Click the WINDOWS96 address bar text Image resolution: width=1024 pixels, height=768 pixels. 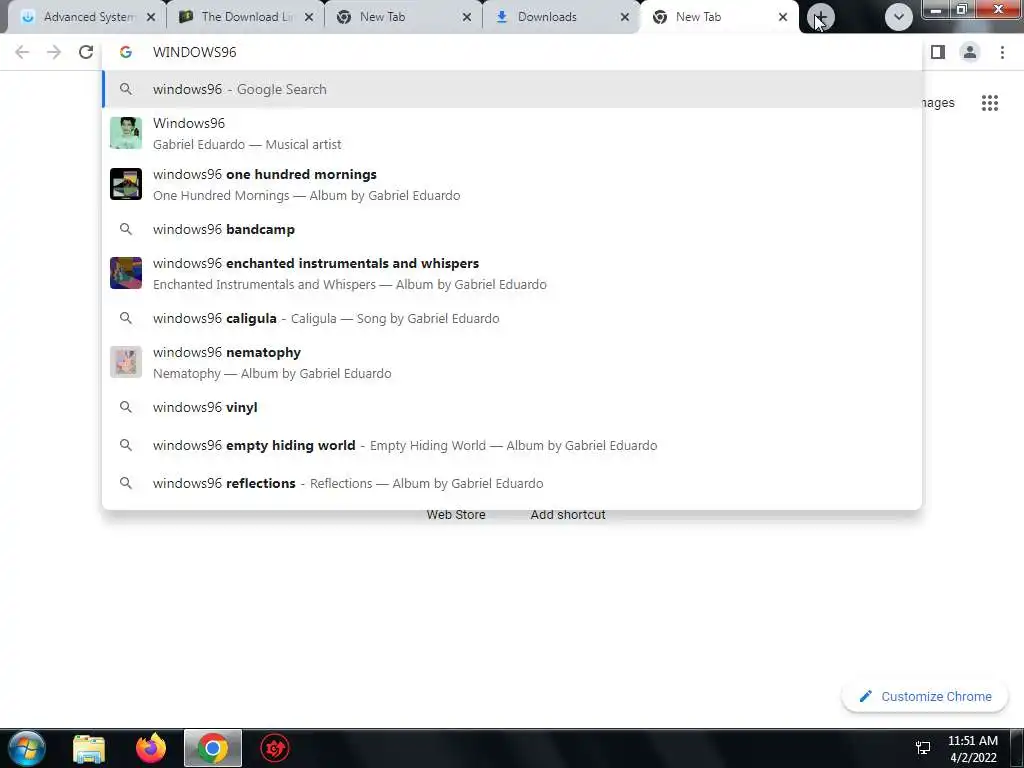195,52
